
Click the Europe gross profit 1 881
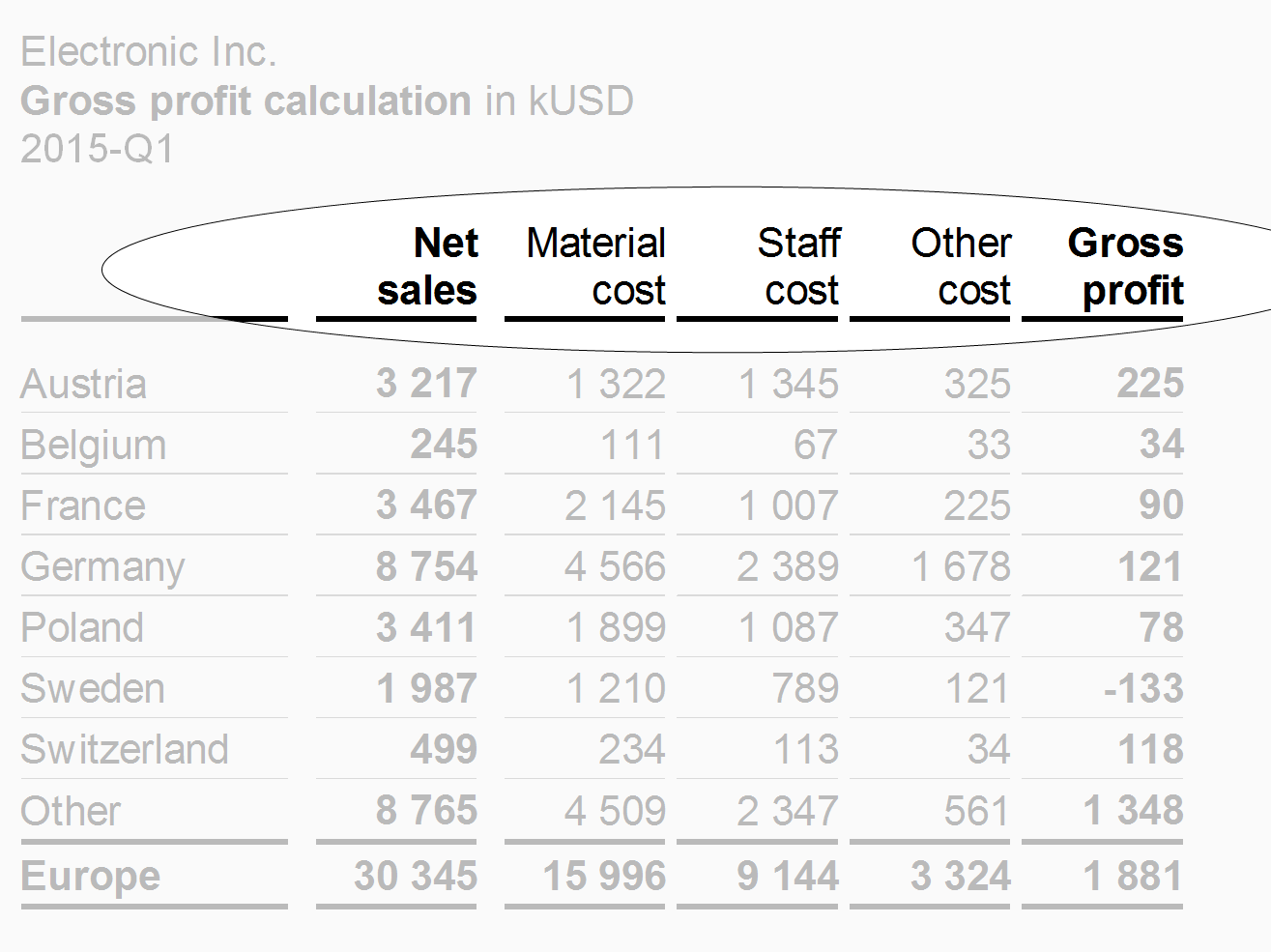pyautogui.click(x=1133, y=877)
